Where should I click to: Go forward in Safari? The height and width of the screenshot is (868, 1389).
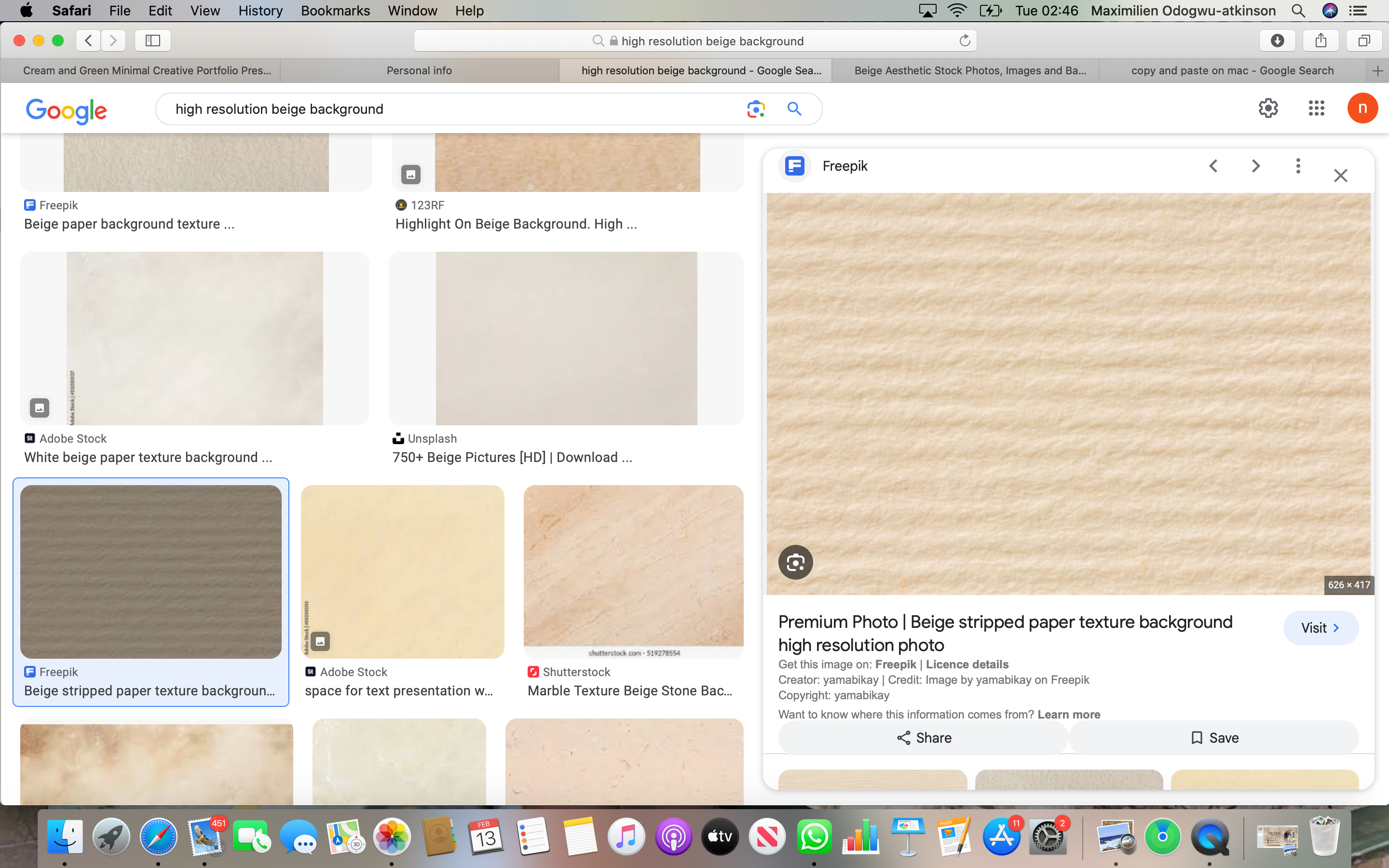[x=113, y=40]
